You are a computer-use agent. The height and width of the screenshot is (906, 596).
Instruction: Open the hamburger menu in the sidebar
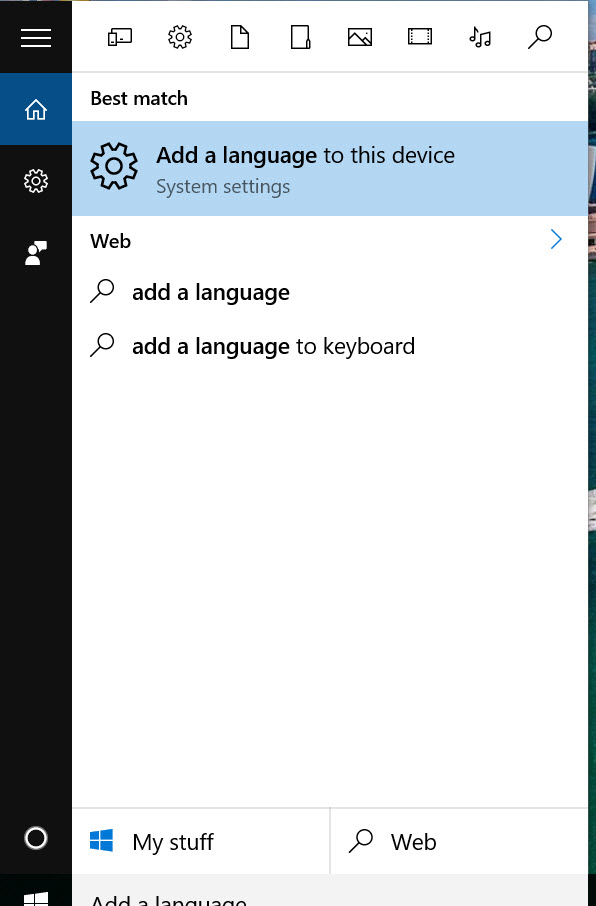pyautogui.click(x=36, y=38)
